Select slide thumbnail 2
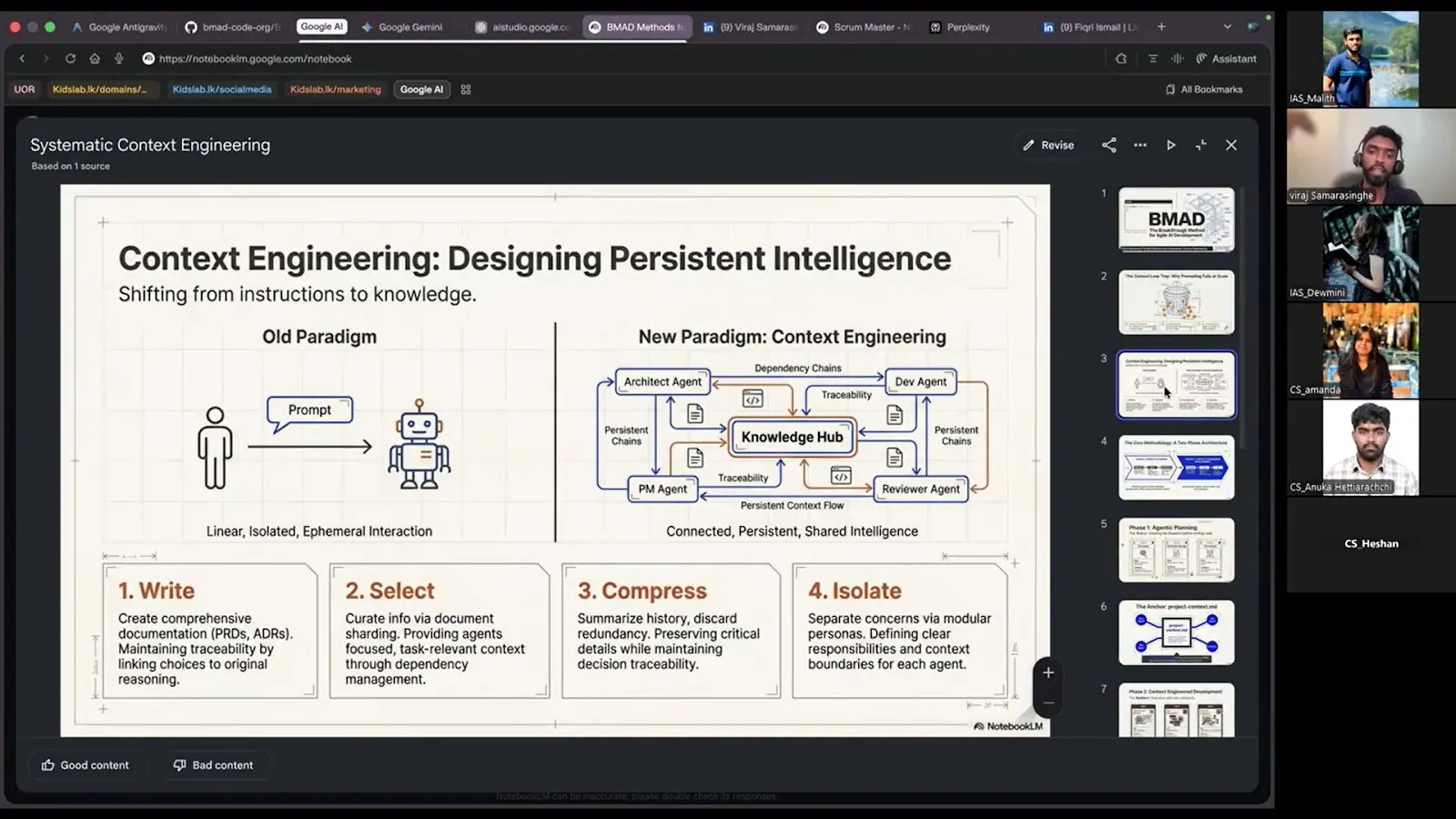This screenshot has width=1456, height=819. [1176, 302]
